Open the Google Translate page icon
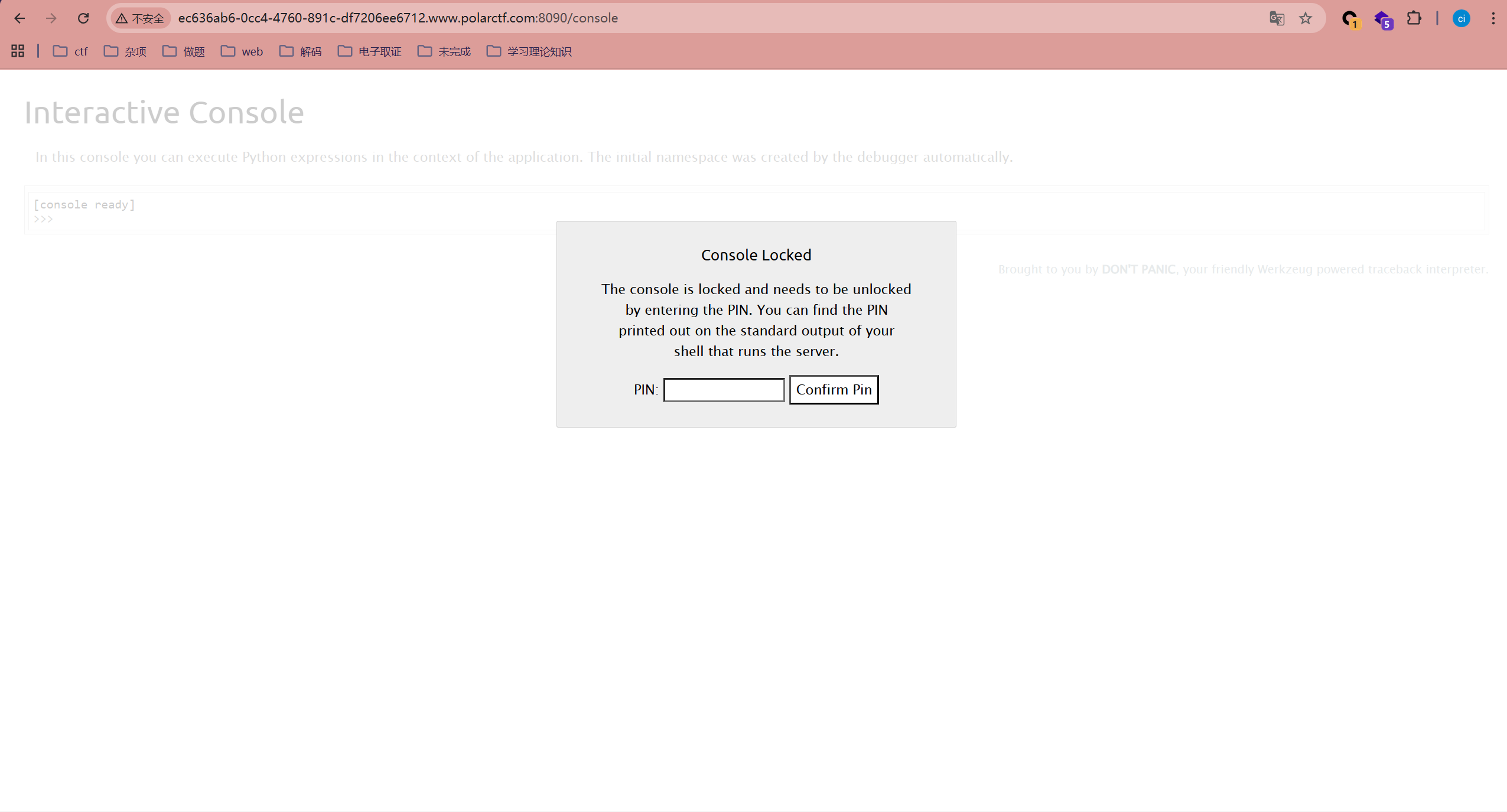The height and width of the screenshot is (812, 1507). (1277, 18)
